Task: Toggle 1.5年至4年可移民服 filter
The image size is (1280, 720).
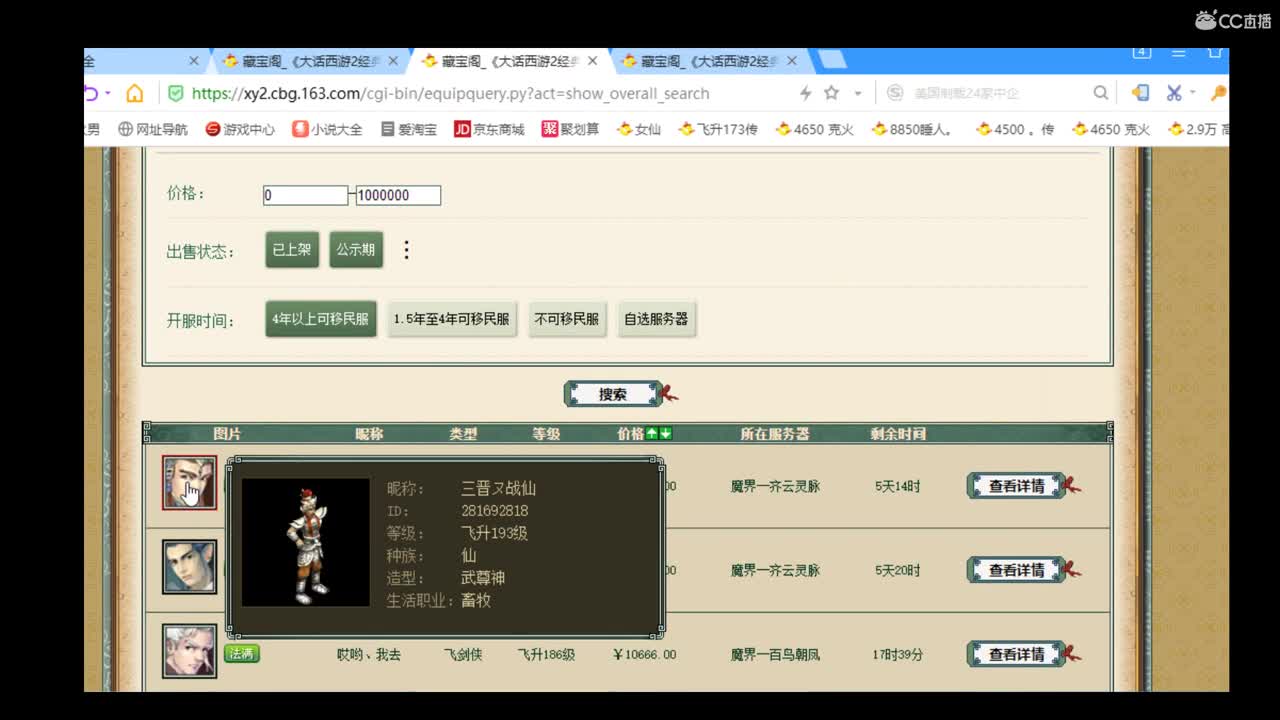Action: coord(452,319)
